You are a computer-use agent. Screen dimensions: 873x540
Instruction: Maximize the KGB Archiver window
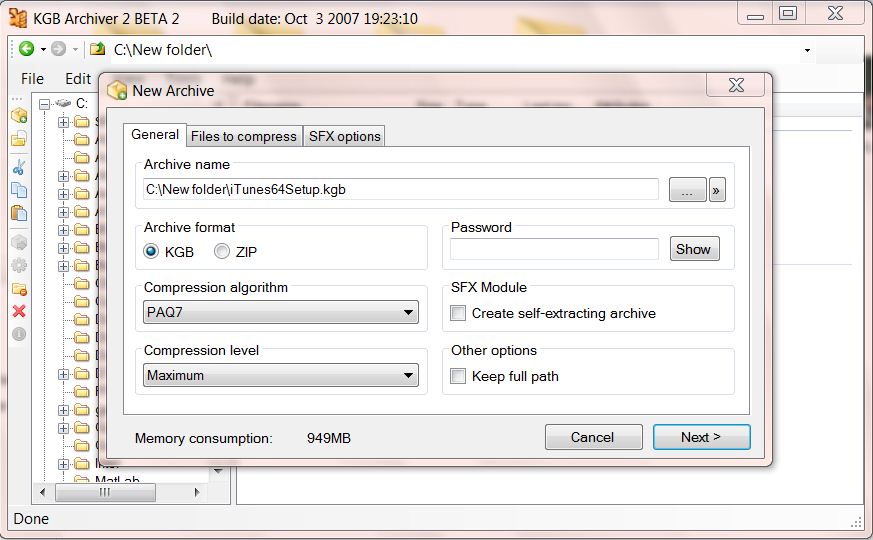[x=787, y=13]
